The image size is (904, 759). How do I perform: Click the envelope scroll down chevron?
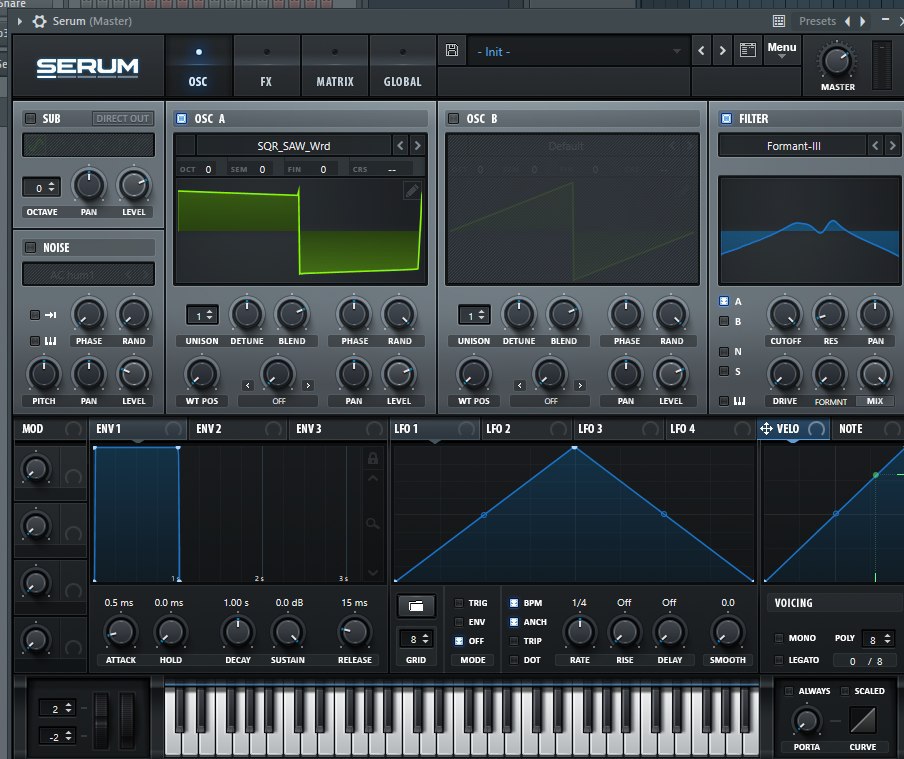pyautogui.click(x=373, y=573)
